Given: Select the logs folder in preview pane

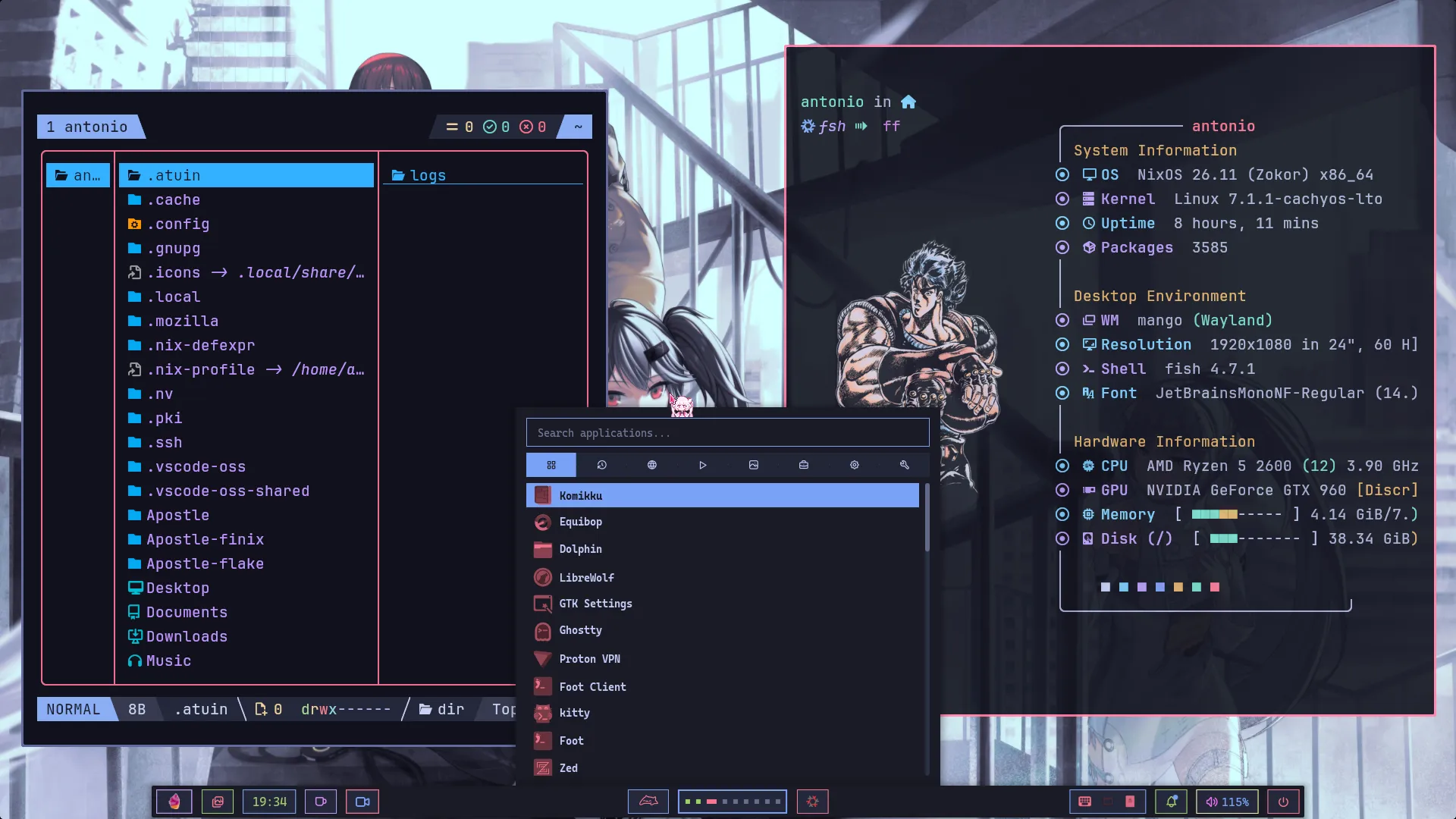Looking at the screenshot, I should click(483, 175).
